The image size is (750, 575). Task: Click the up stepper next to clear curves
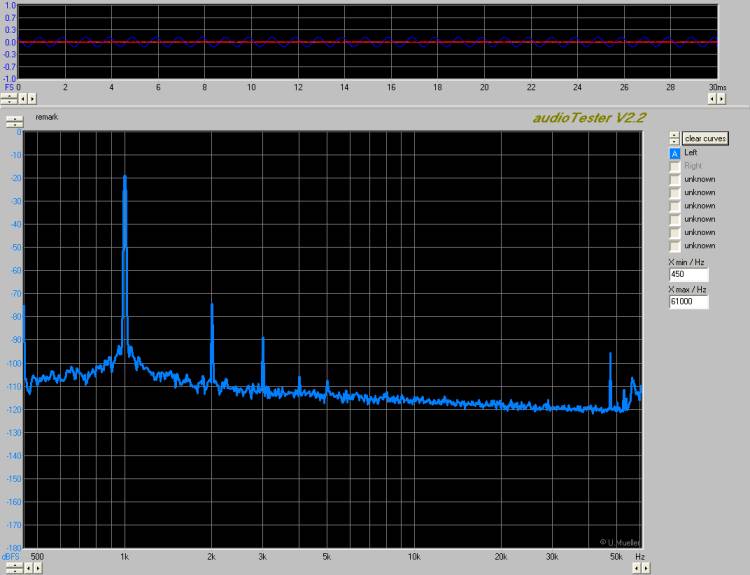click(675, 135)
